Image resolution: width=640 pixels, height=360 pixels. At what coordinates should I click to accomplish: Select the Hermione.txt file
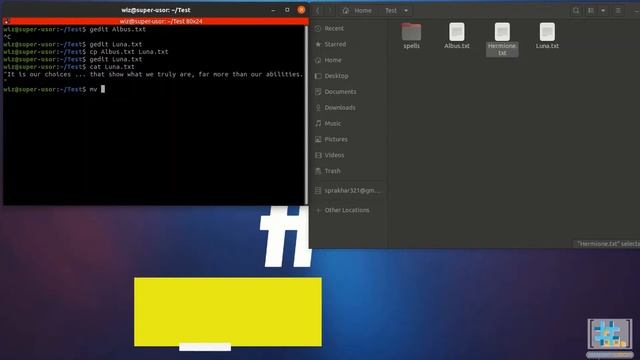point(502,39)
